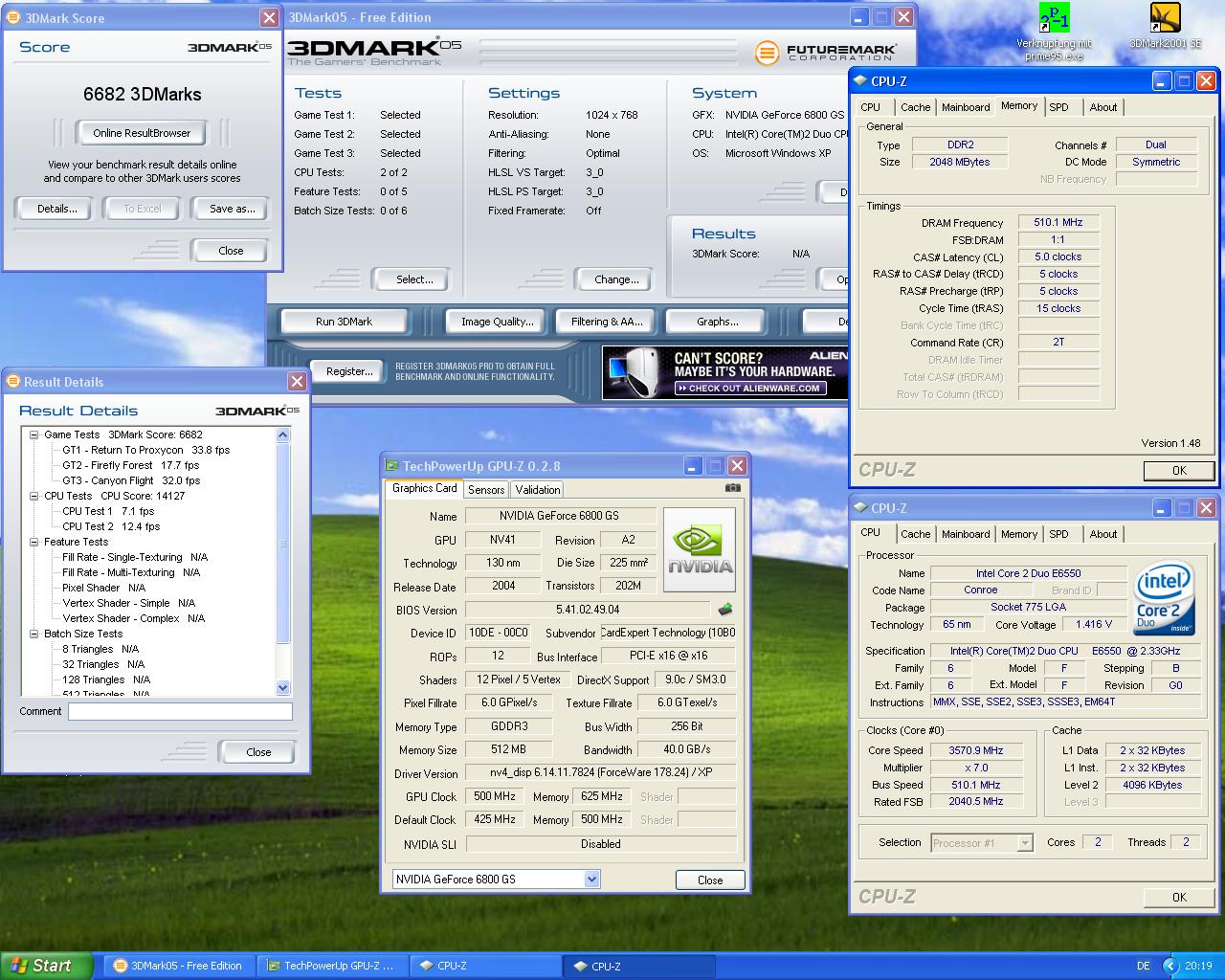Screen dimensions: 1225x980
Task: Click the Register... button
Action: 349,371
